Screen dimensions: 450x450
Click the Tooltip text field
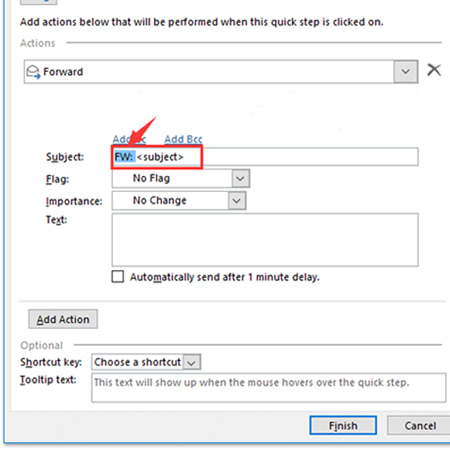click(268, 388)
